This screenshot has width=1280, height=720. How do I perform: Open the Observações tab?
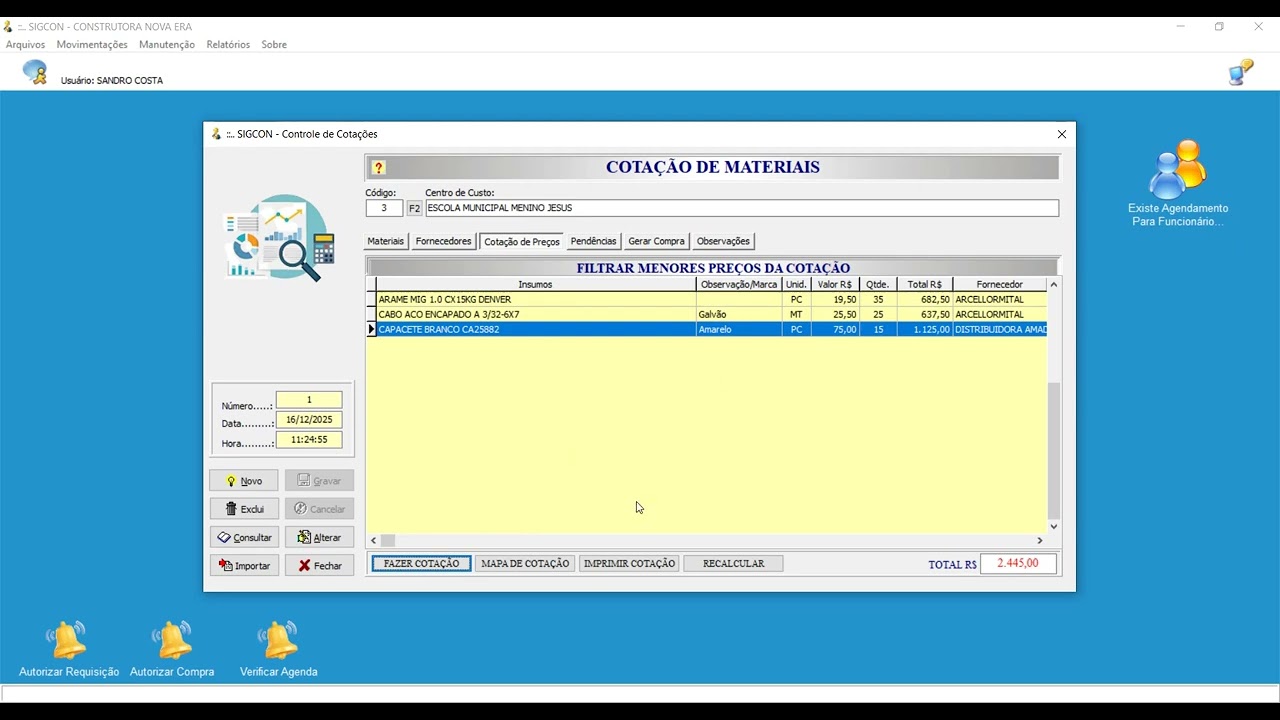(723, 241)
